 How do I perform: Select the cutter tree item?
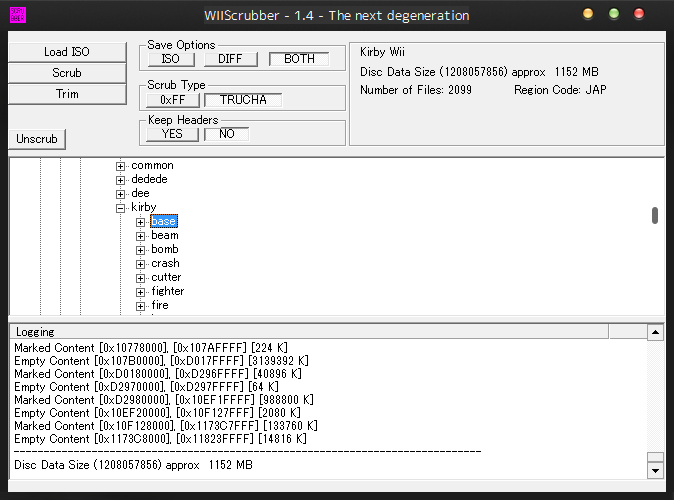(x=166, y=277)
